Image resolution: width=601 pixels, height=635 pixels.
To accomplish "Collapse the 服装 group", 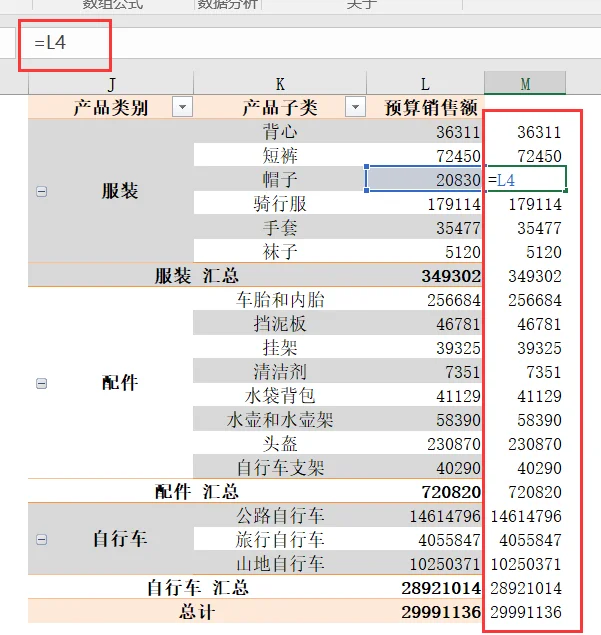I will point(41,191).
